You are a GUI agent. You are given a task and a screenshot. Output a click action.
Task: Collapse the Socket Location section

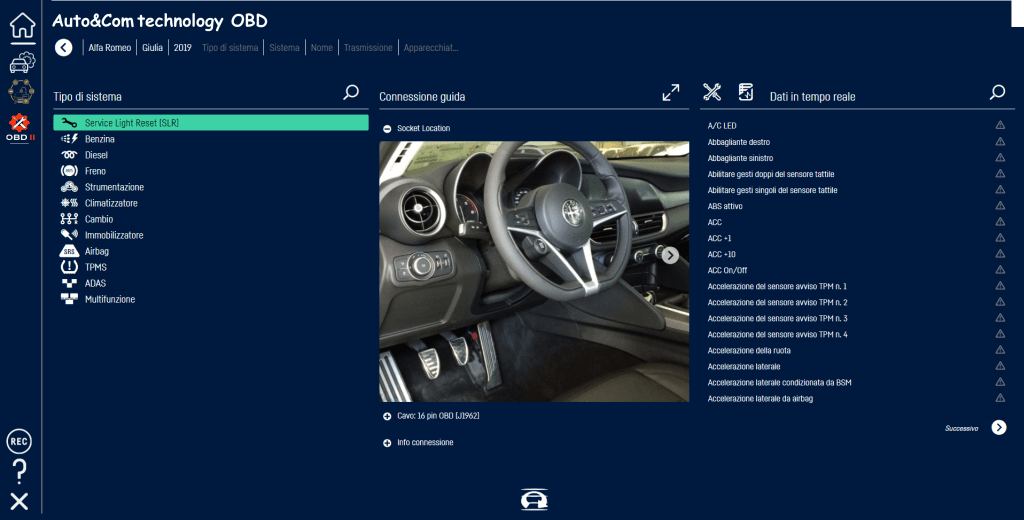point(387,129)
